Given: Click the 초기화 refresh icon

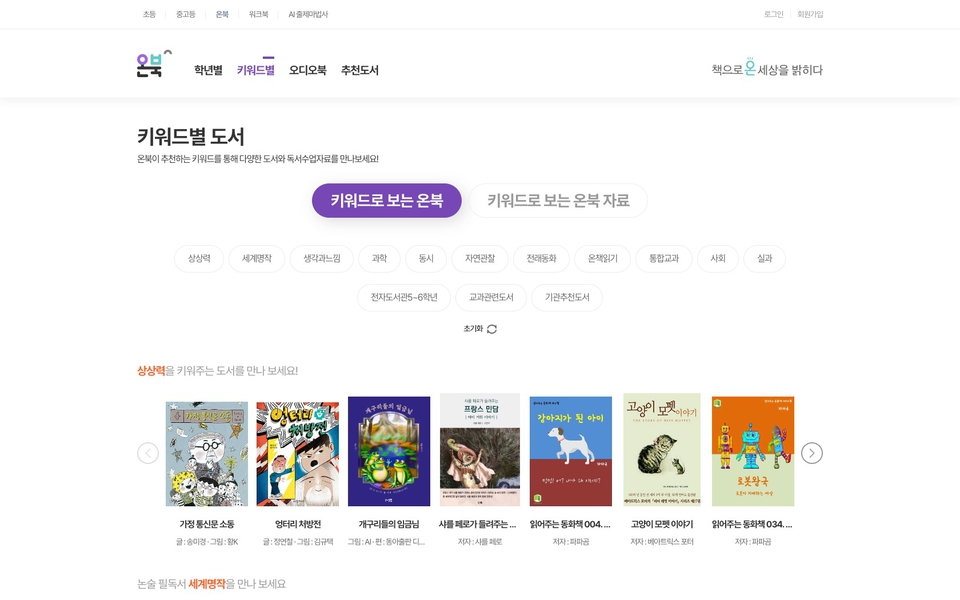Looking at the screenshot, I should 491,329.
